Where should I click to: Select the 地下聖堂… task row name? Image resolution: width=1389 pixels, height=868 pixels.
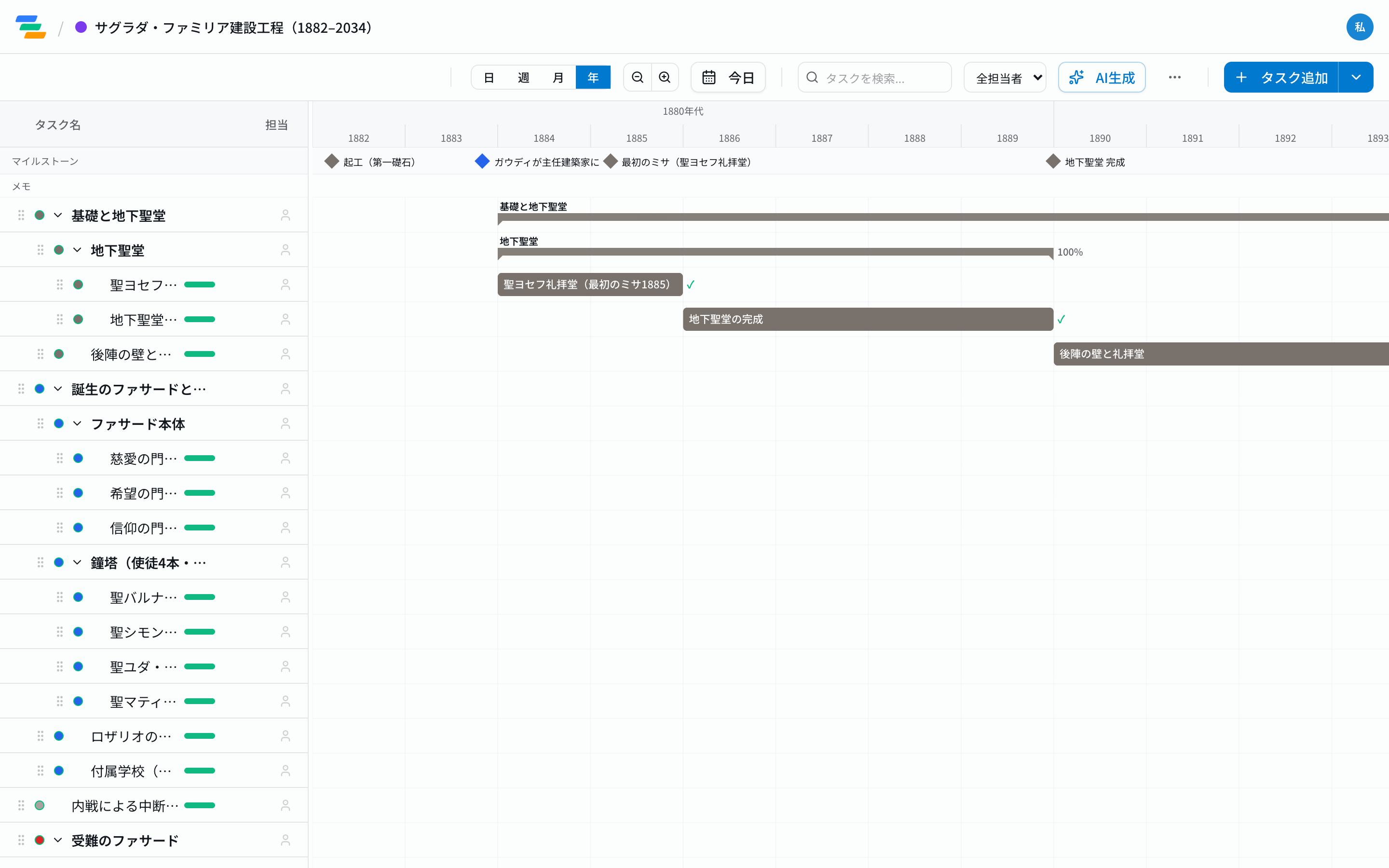(x=143, y=320)
